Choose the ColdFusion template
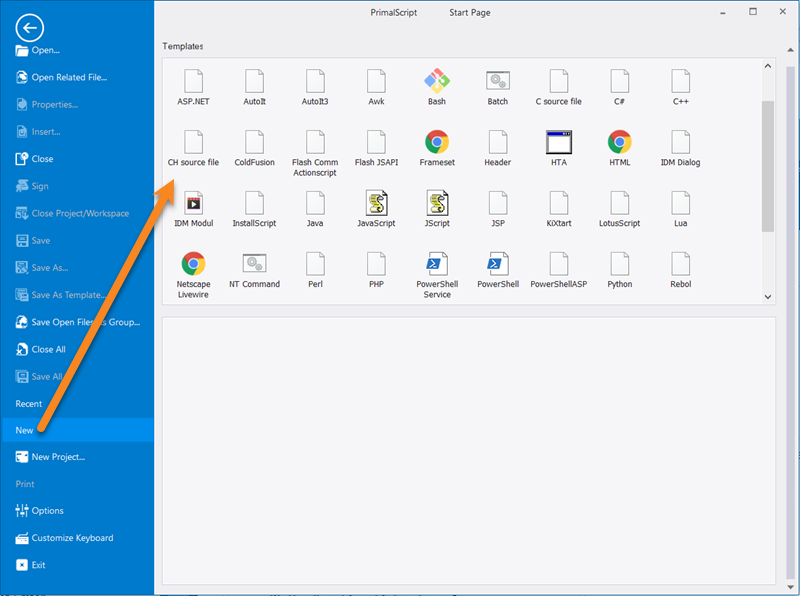Viewport: 800px width, 596px height. (x=254, y=148)
